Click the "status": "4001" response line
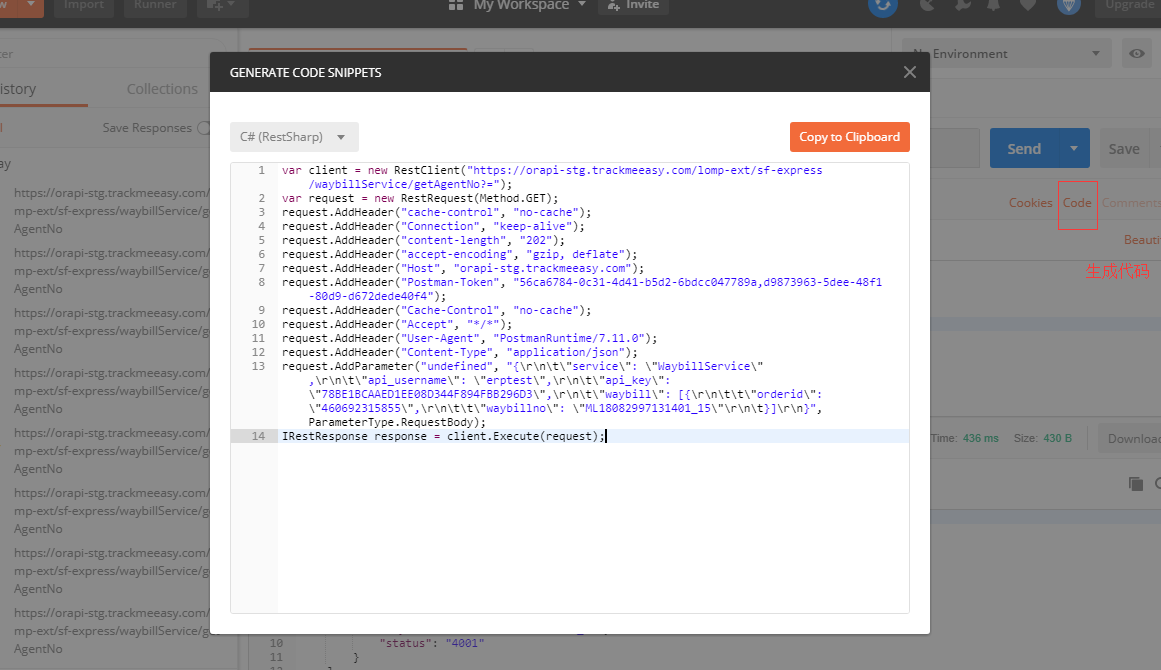 pos(432,643)
